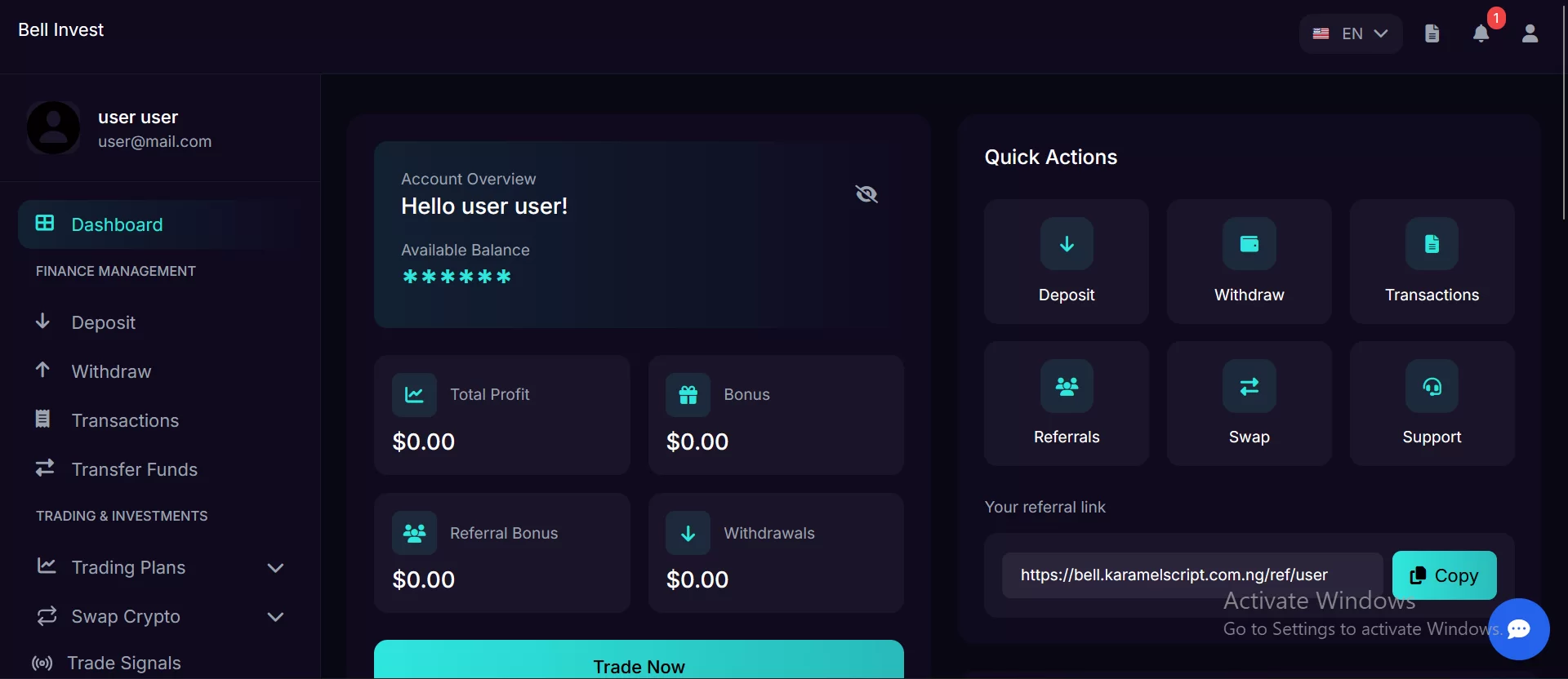Click the Swap arrows quick action
The width and height of the screenshot is (1568, 679).
point(1249,386)
